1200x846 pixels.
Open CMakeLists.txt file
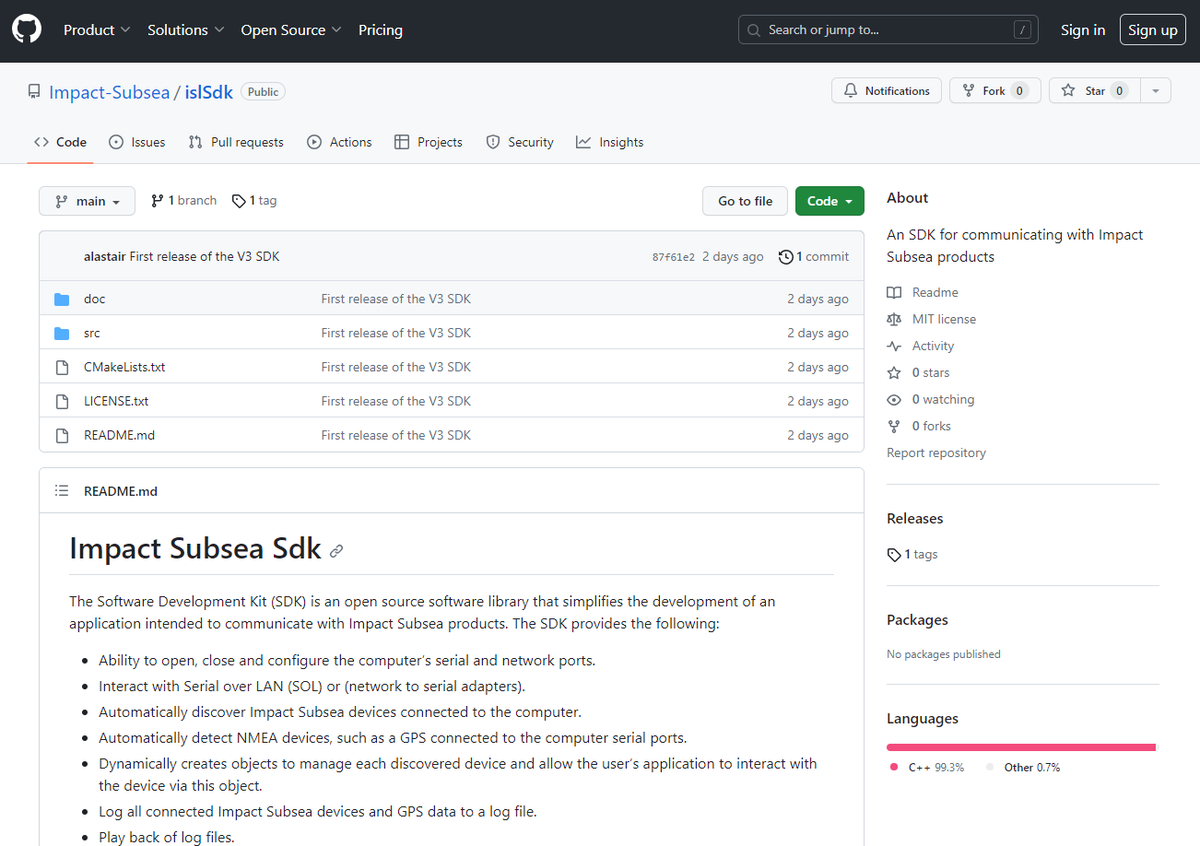tap(125, 367)
